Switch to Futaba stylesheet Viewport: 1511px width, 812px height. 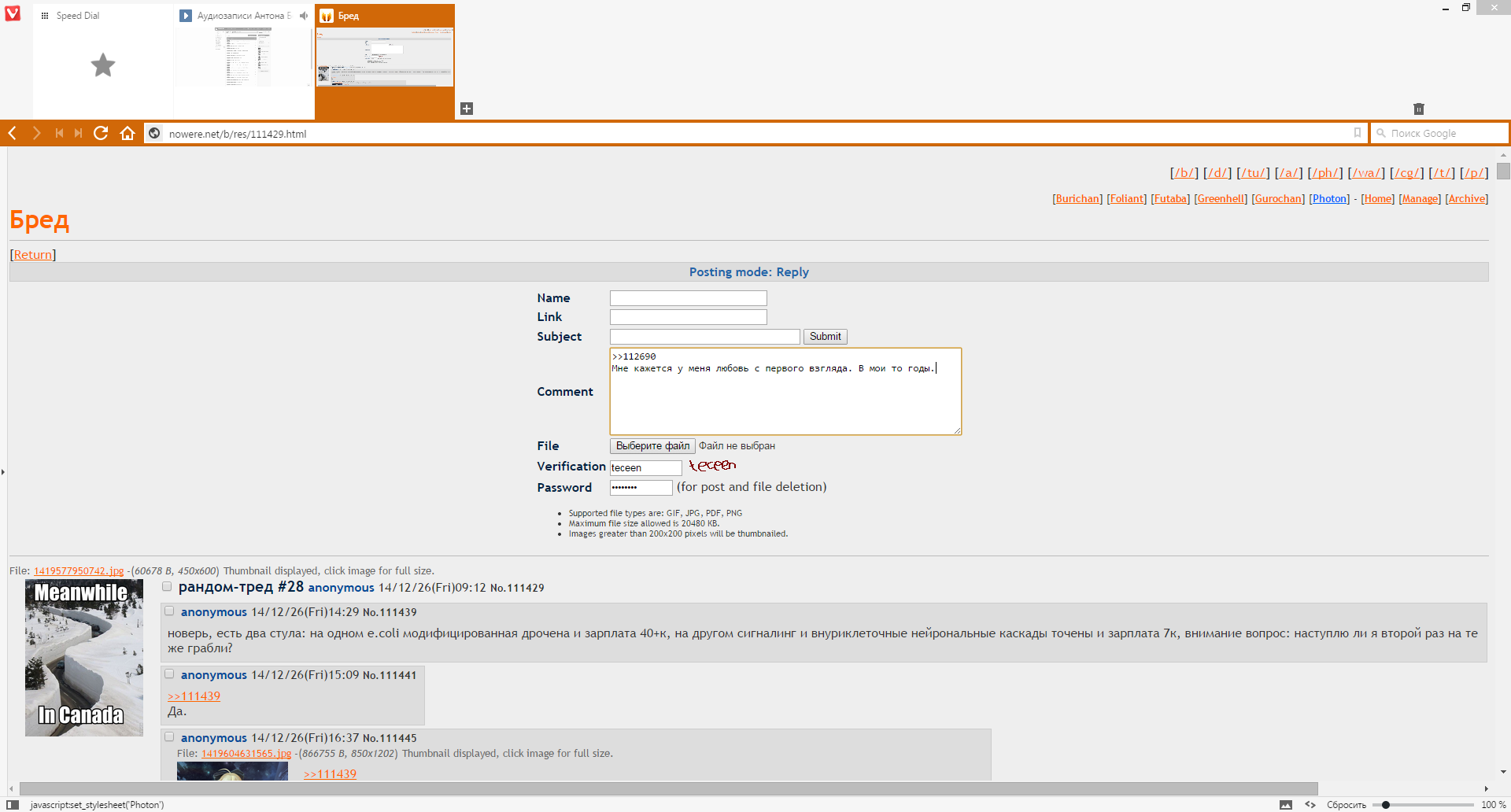[1170, 199]
